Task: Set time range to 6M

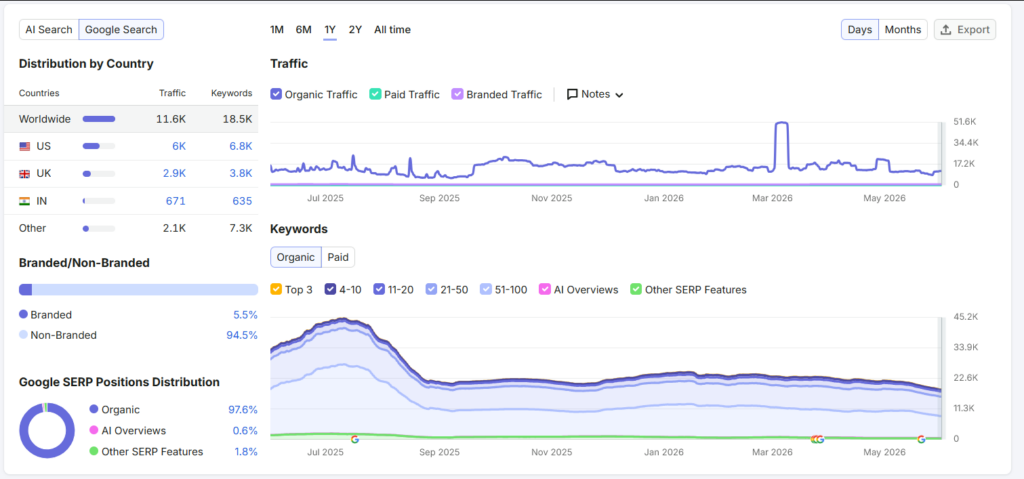Action: point(304,29)
